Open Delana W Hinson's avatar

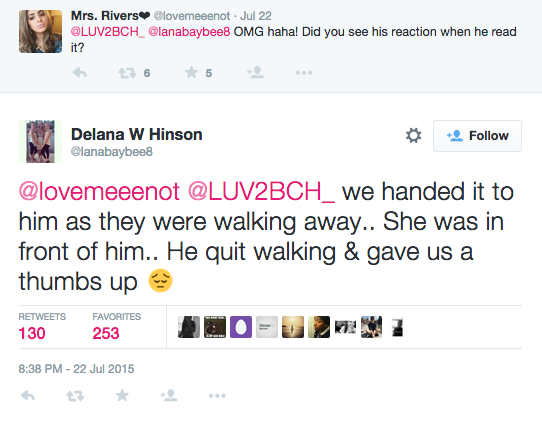(x=40, y=141)
